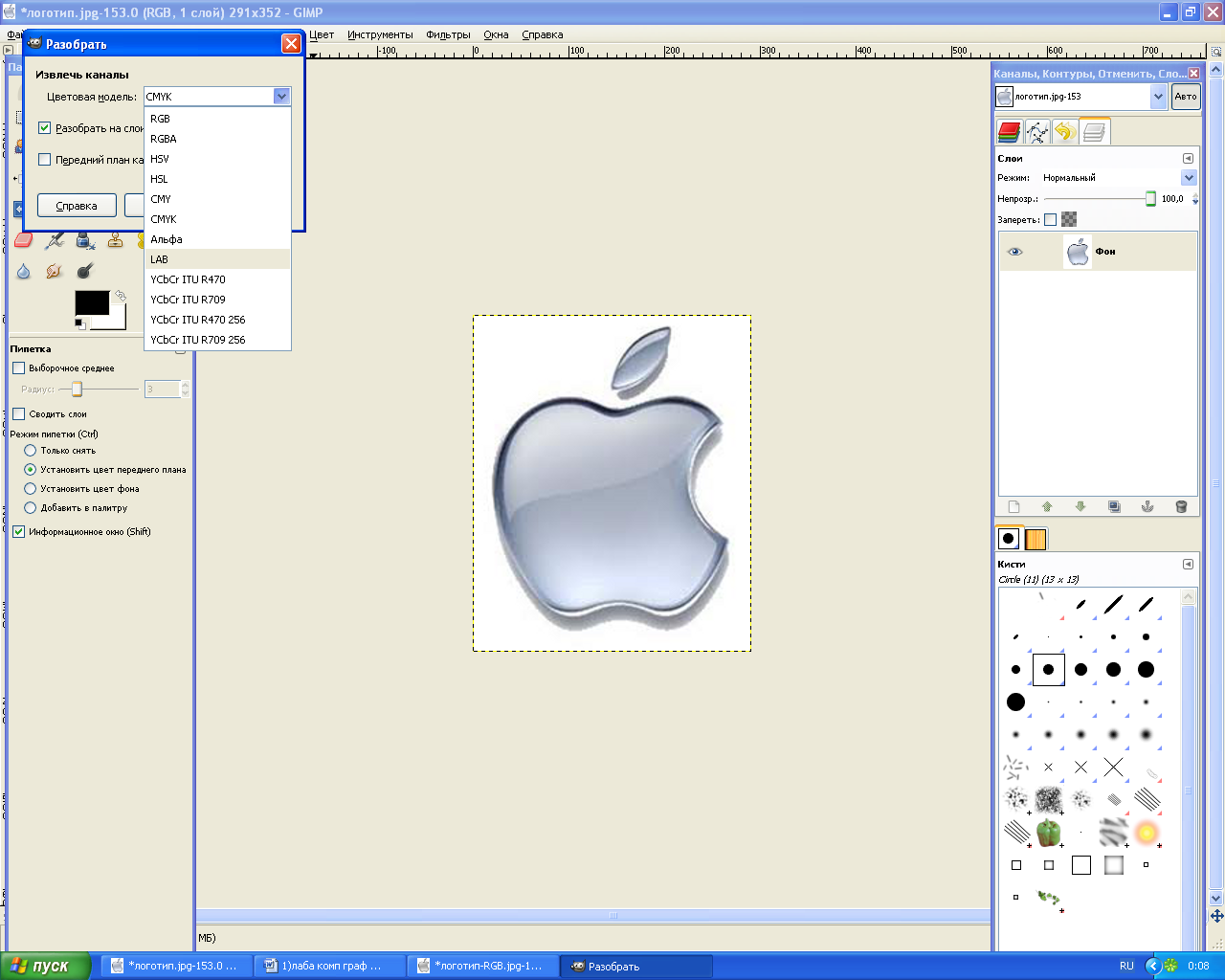Select the Blur/Sharpen droplet tool
The image size is (1225, 980).
click(24, 271)
